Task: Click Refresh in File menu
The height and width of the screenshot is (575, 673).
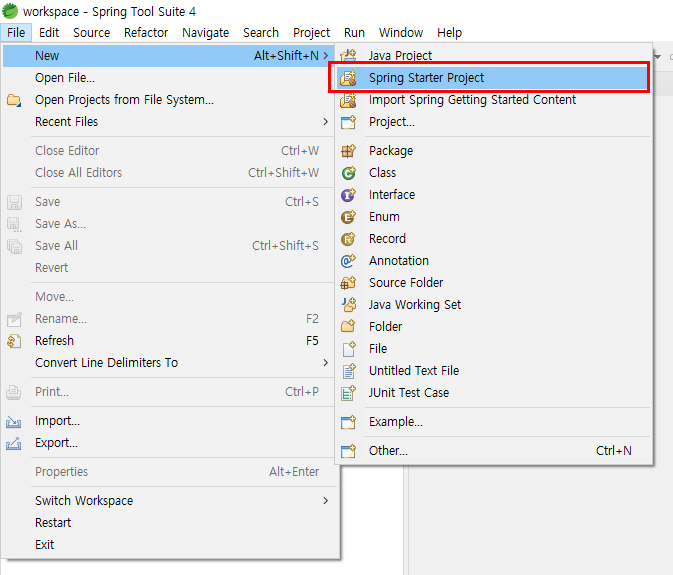Action: click(x=168, y=341)
